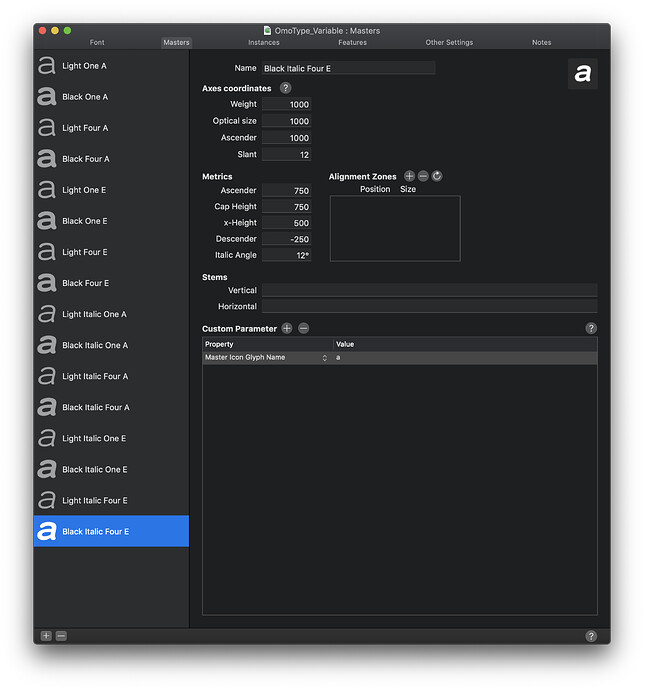Viewport: 645px width, 690px height.
Task: Open the Instances tab
Action: [x=264, y=42]
